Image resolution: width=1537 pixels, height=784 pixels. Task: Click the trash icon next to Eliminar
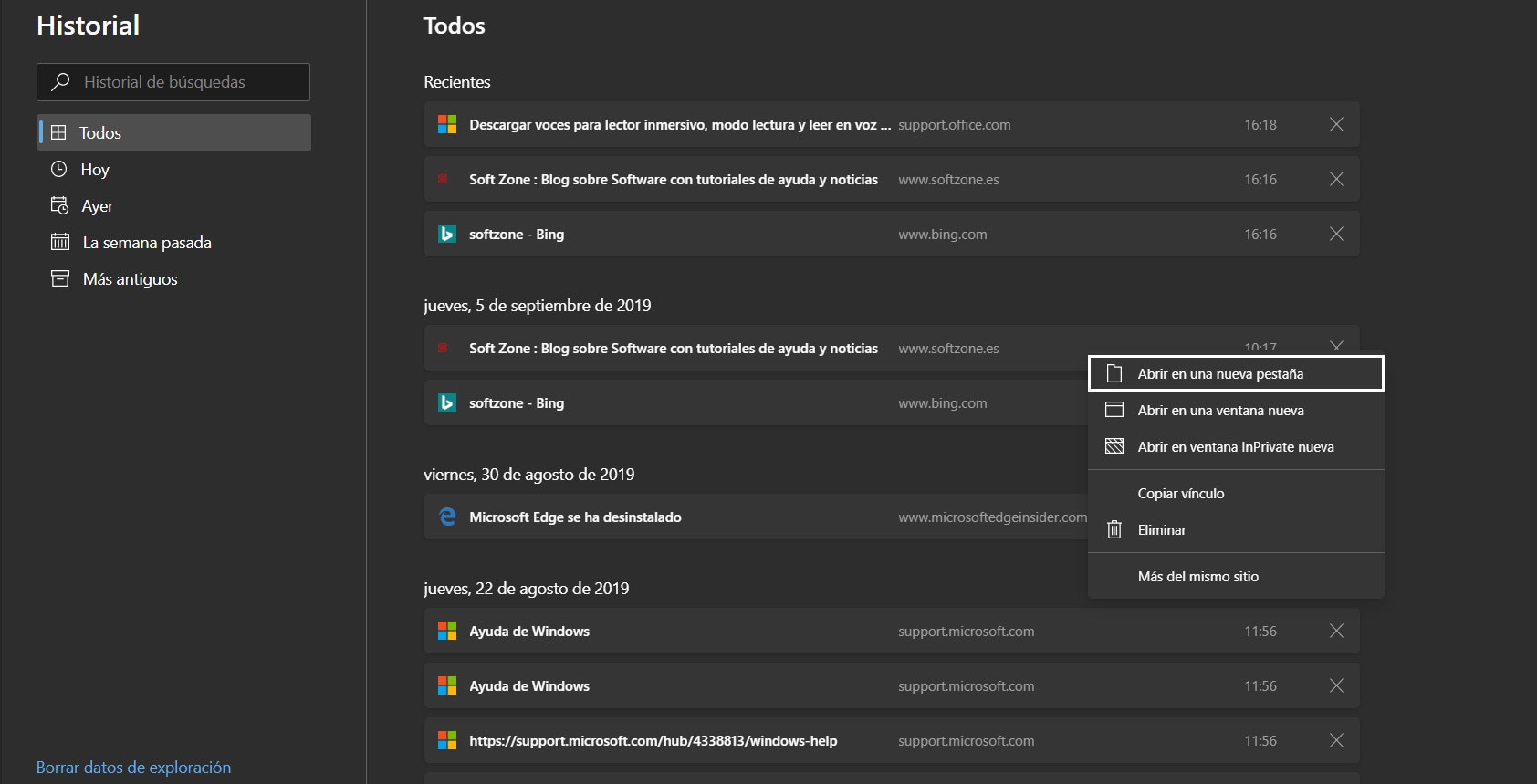point(1114,530)
